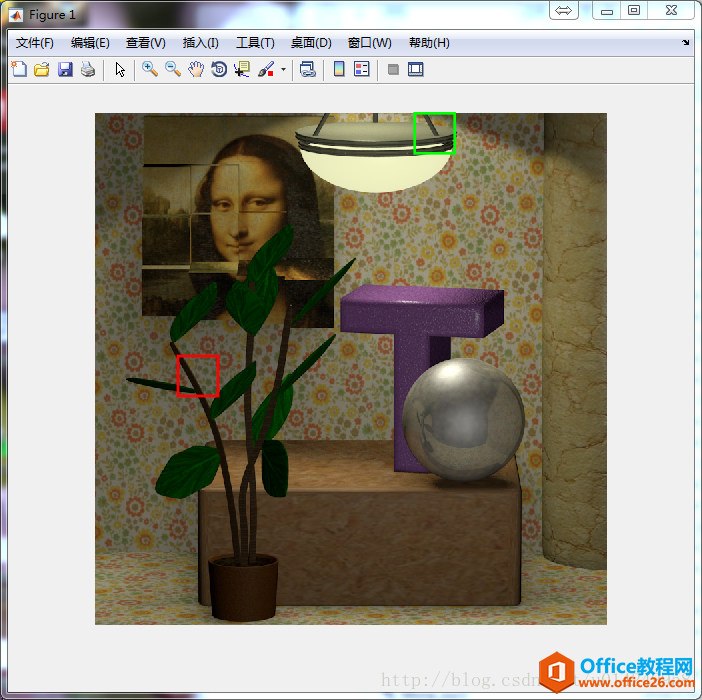Click the dock figure arrow in the menu bar
702x700 pixels.
point(685,43)
